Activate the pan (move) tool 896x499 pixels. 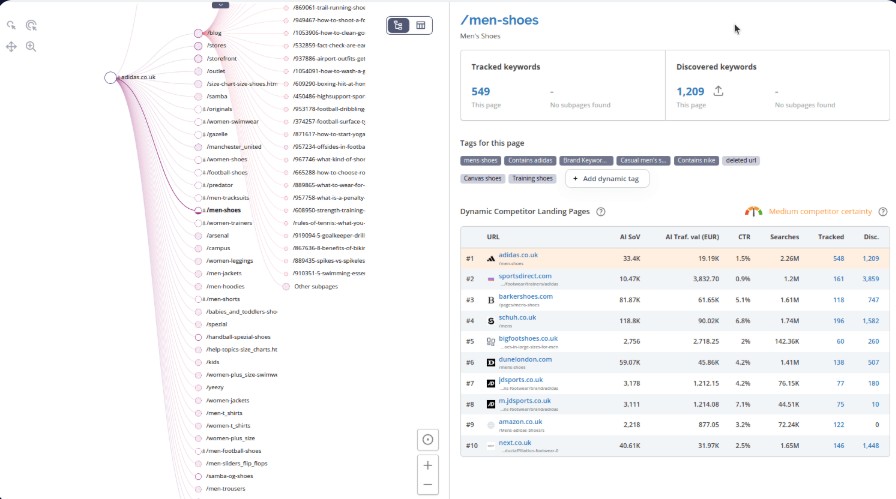[x=11, y=47]
